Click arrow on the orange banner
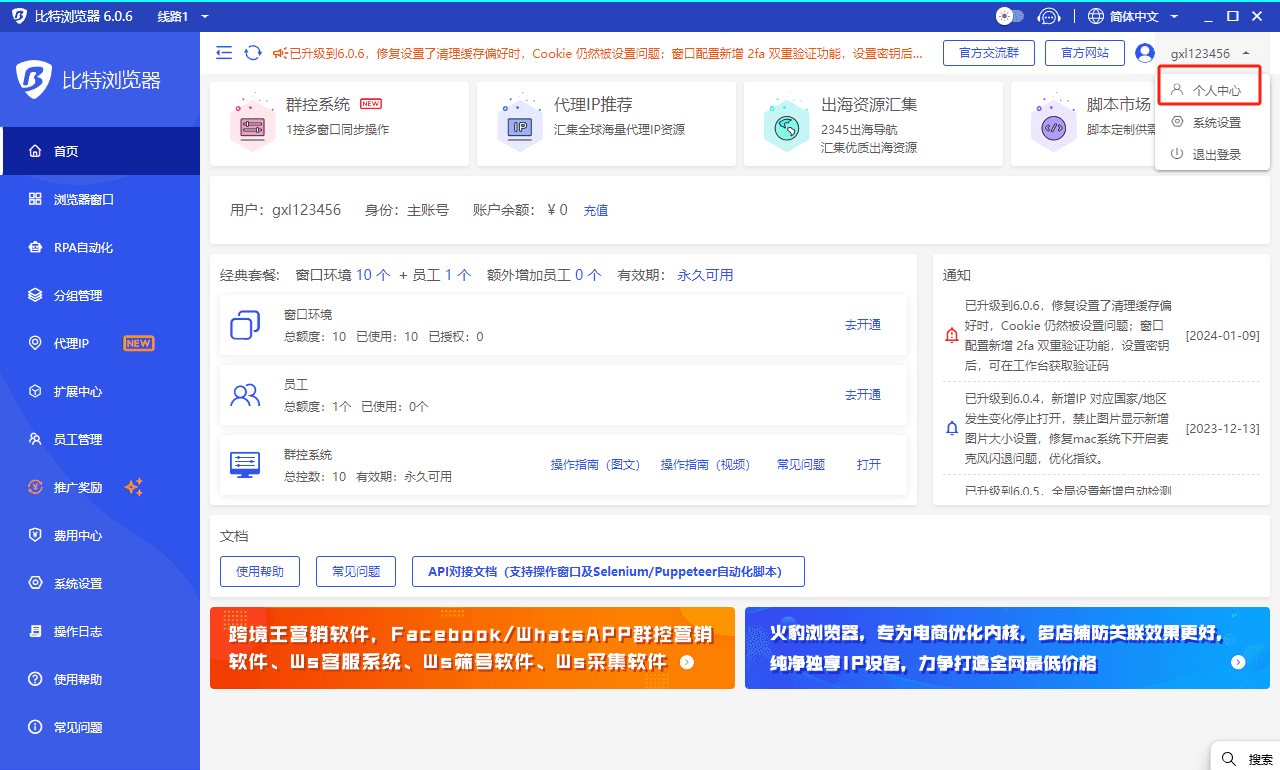1280x770 pixels. click(x=687, y=662)
